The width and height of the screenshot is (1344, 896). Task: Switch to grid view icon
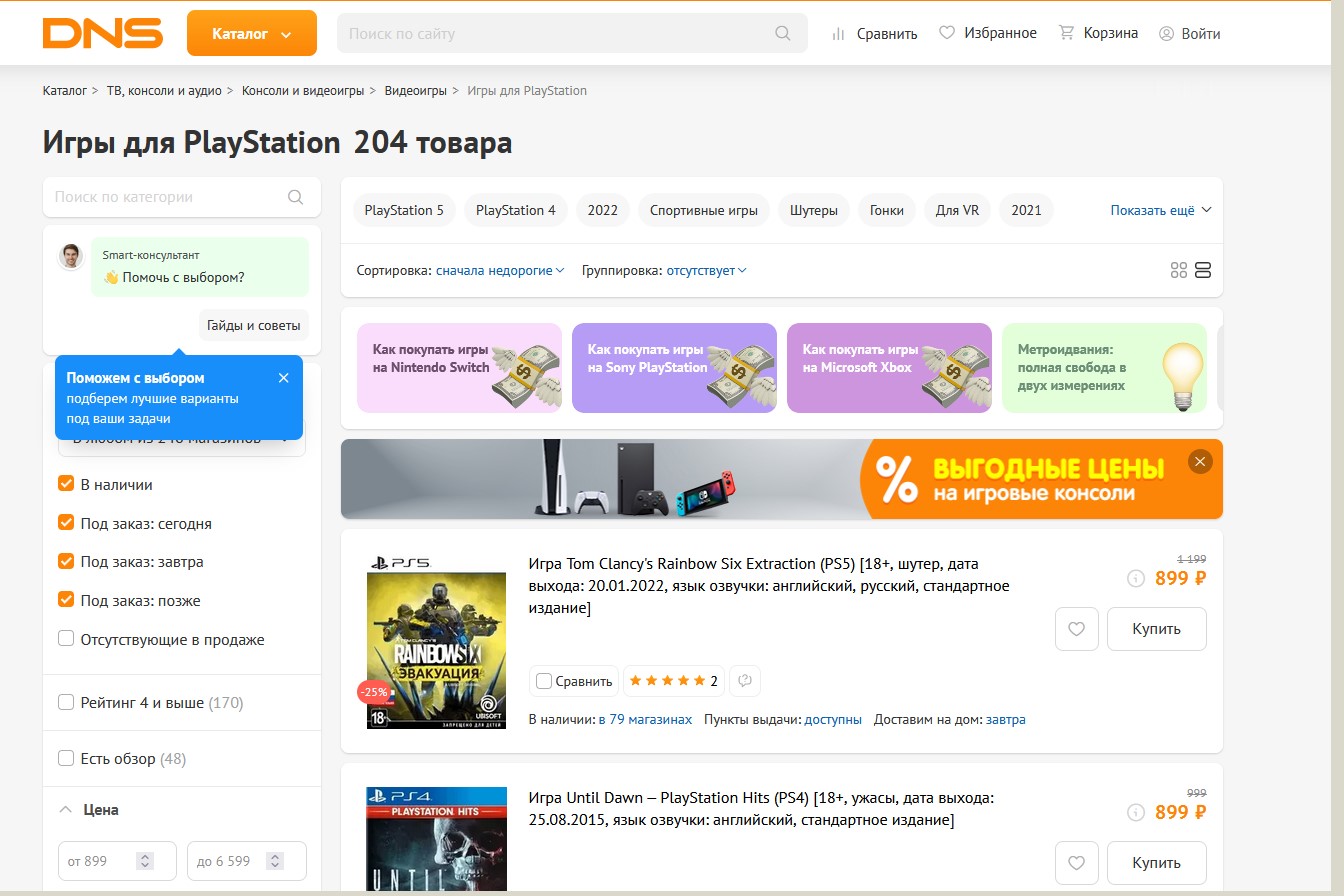(1179, 270)
